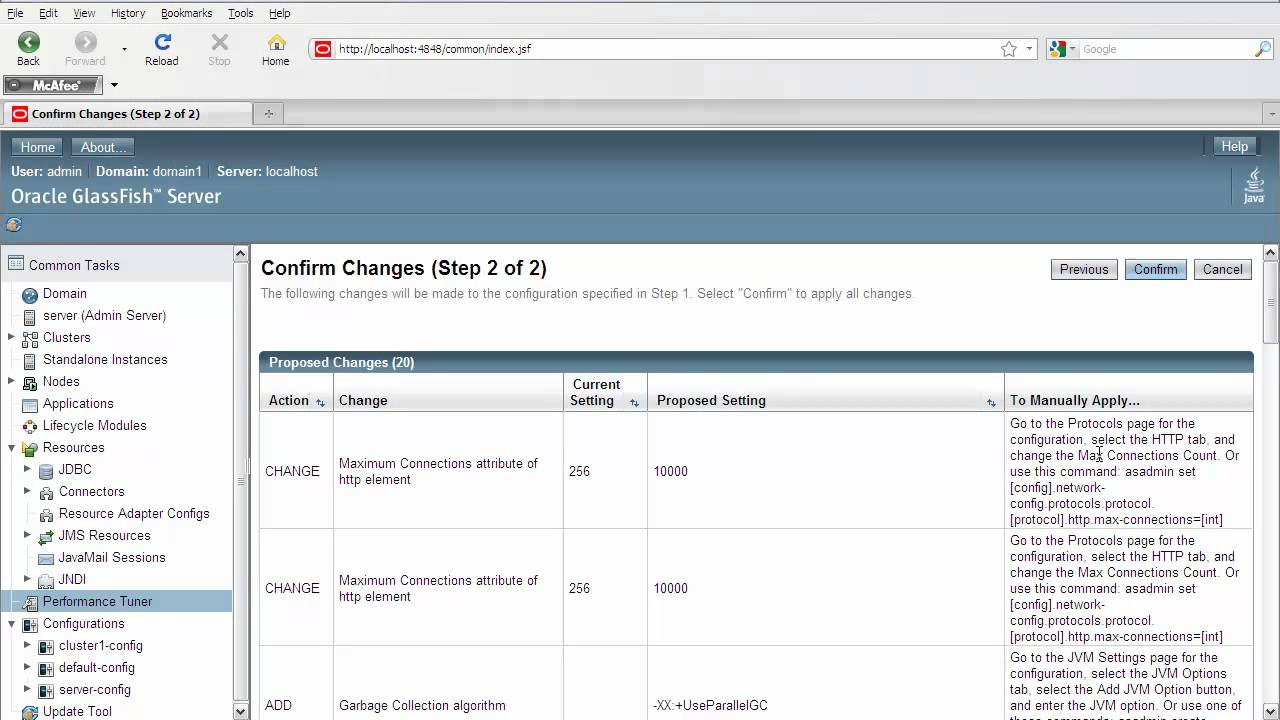Click the Domain globe icon in tree
This screenshot has height=720, width=1280.
[30, 294]
